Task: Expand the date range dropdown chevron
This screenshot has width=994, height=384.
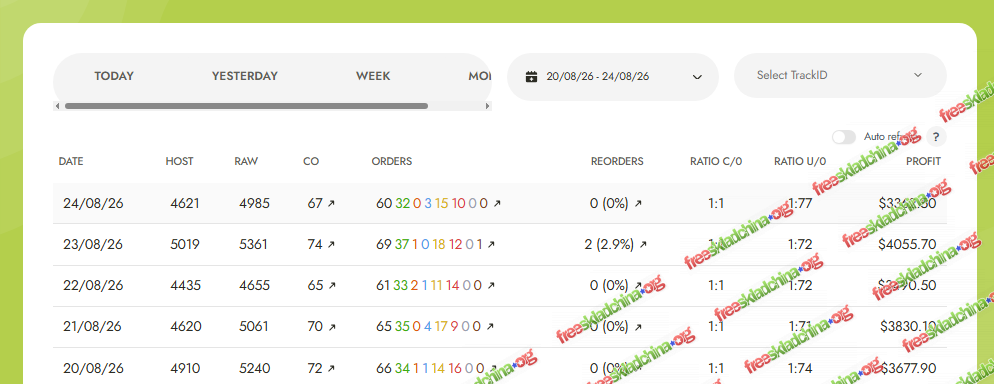Action: [x=697, y=77]
